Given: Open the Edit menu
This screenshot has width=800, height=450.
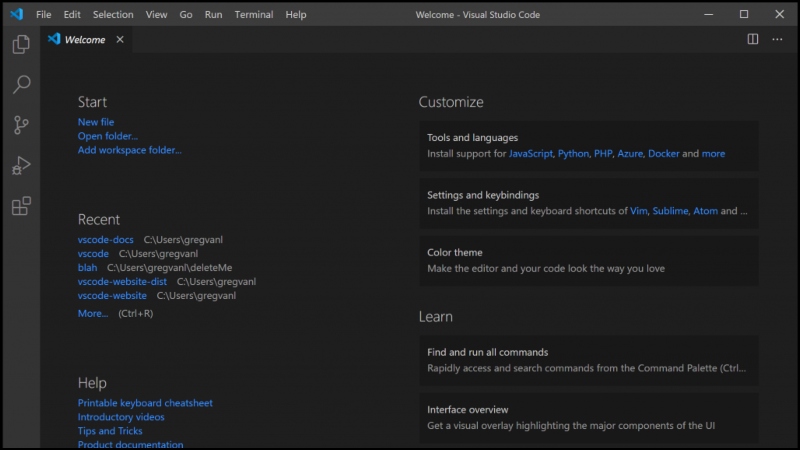Looking at the screenshot, I should 72,14.
